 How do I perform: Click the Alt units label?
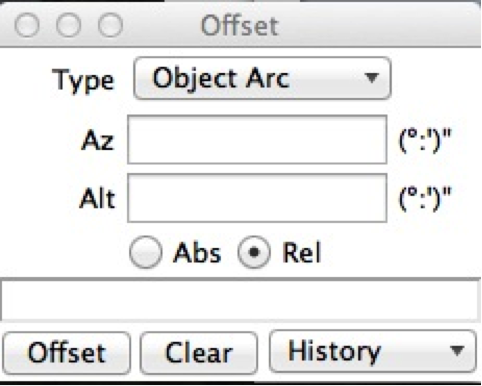(425, 199)
